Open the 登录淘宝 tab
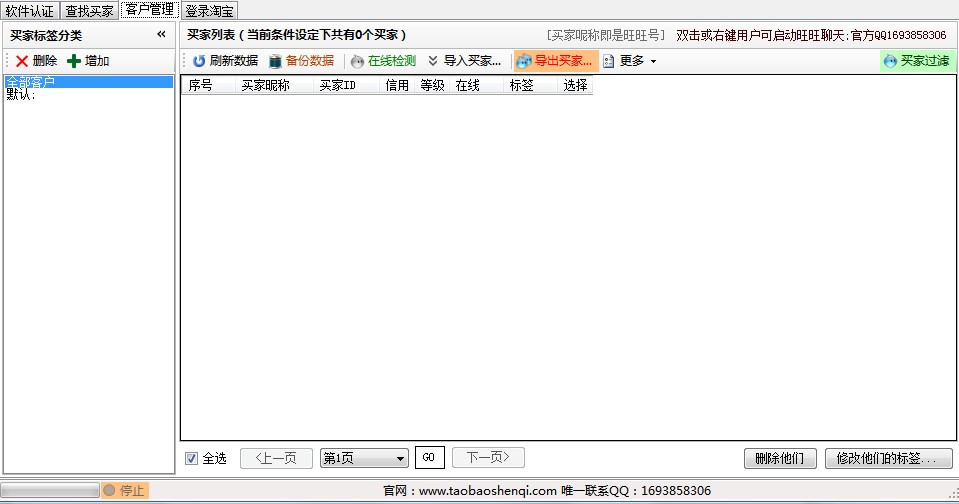The height and width of the screenshot is (504, 959). pyautogui.click(x=209, y=11)
